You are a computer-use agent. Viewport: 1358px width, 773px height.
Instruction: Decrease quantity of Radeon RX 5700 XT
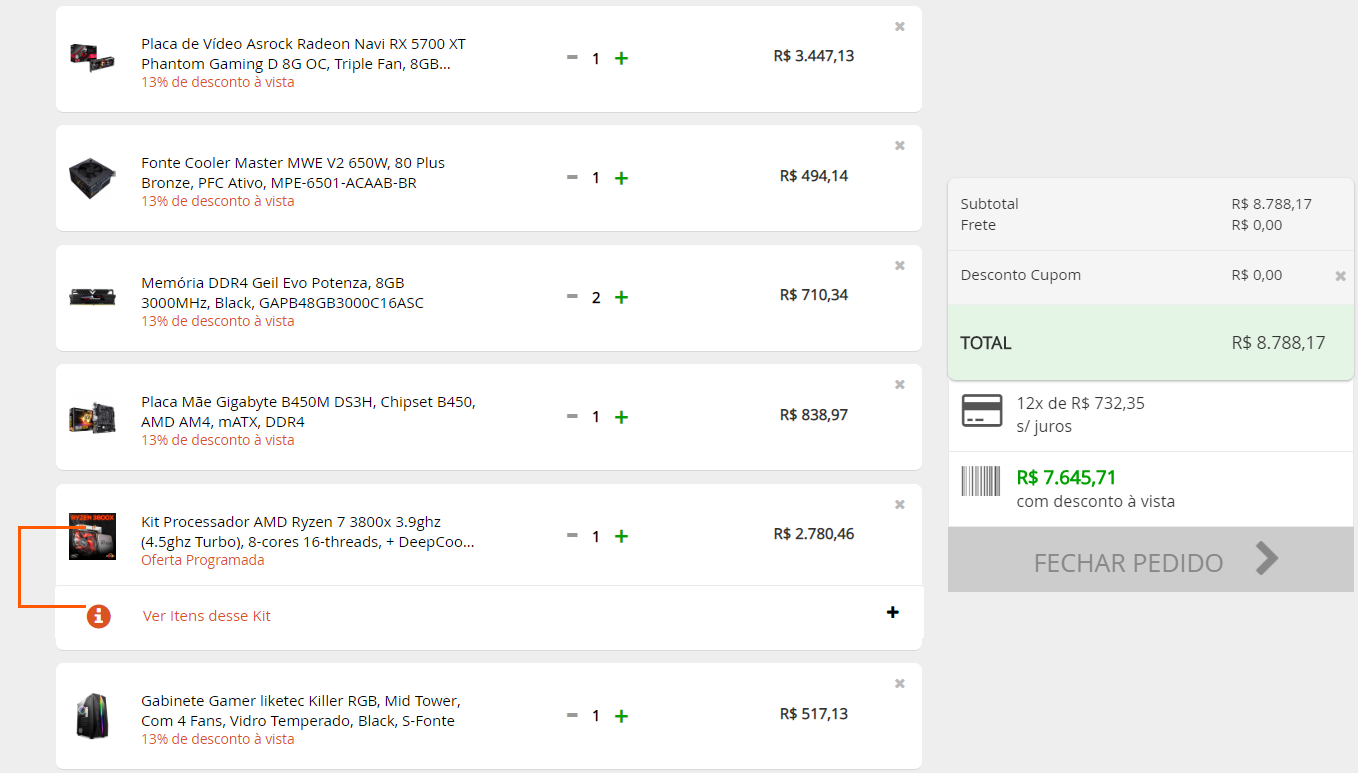pos(572,58)
